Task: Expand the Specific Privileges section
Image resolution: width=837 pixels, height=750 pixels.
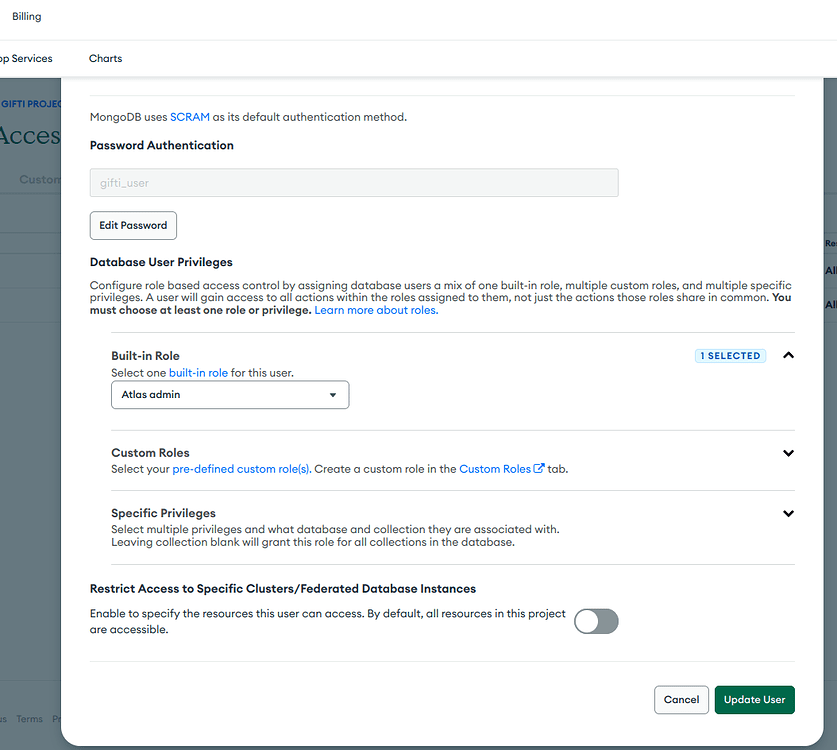Action: point(788,514)
